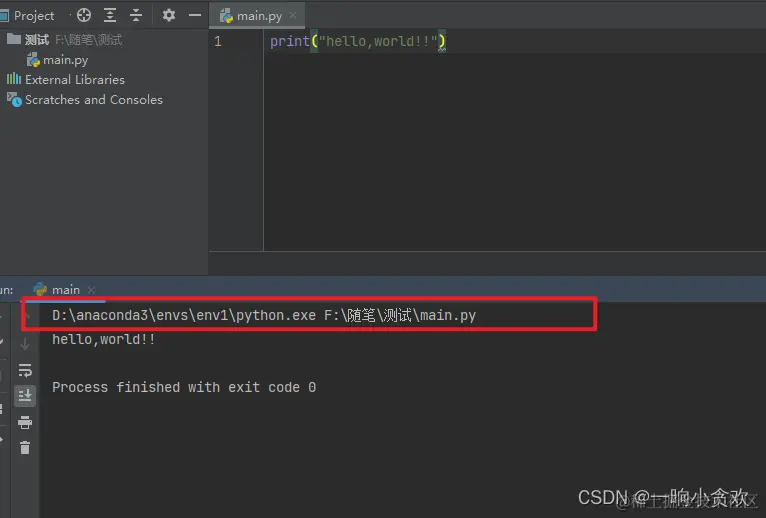Click the python.exe command line output

coord(264,316)
